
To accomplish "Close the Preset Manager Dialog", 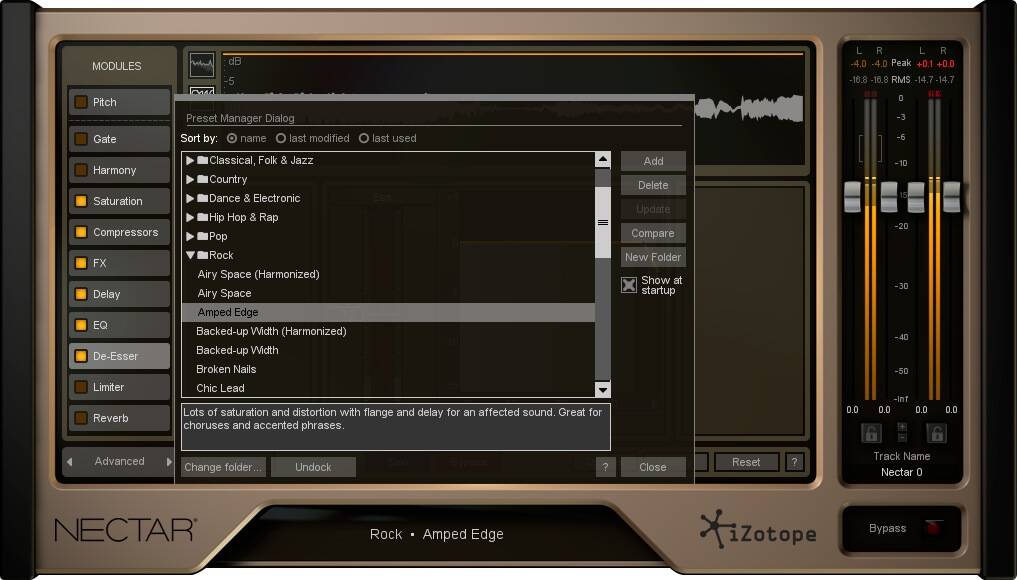I will (653, 467).
